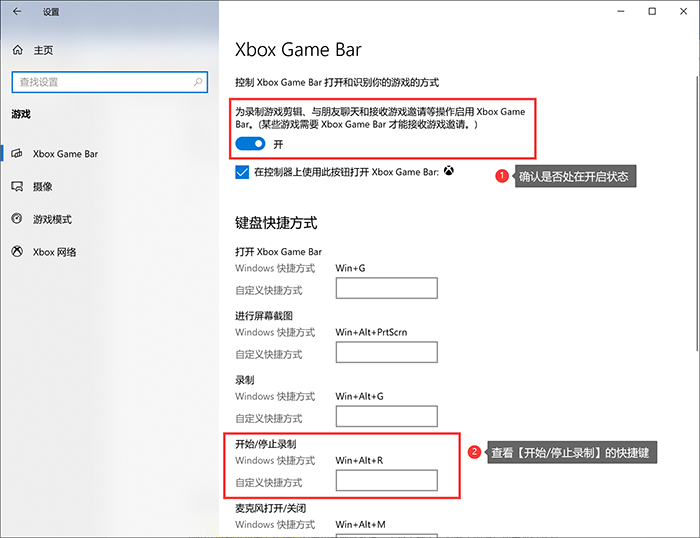Click the Xbox Game Bar sidebar icon
Image resolution: width=700 pixels, height=538 pixels.
(x=17, y=154)
